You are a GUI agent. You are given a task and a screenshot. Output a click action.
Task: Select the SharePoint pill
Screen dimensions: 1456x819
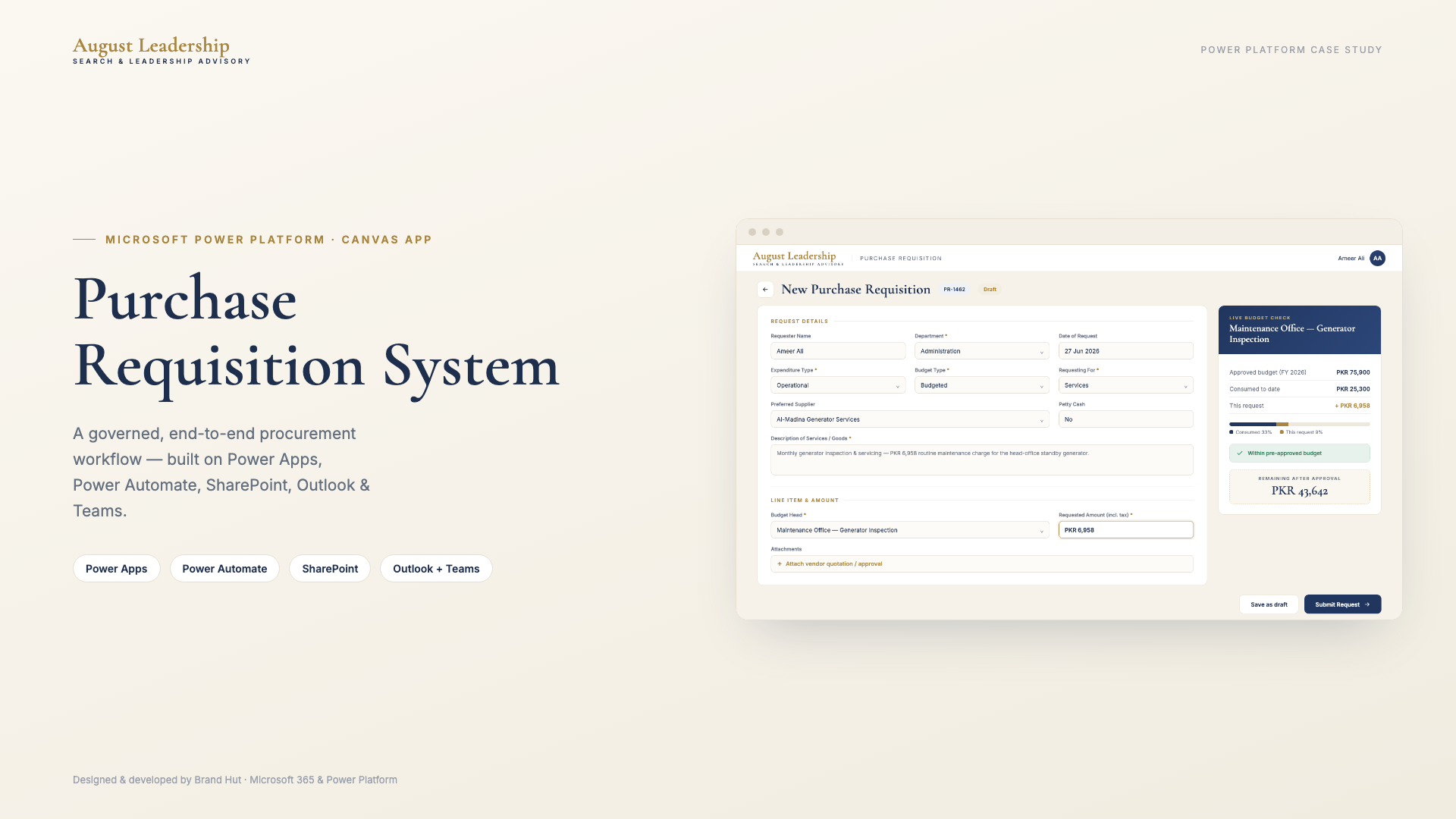pyautogui.click(x=330, y=569)
